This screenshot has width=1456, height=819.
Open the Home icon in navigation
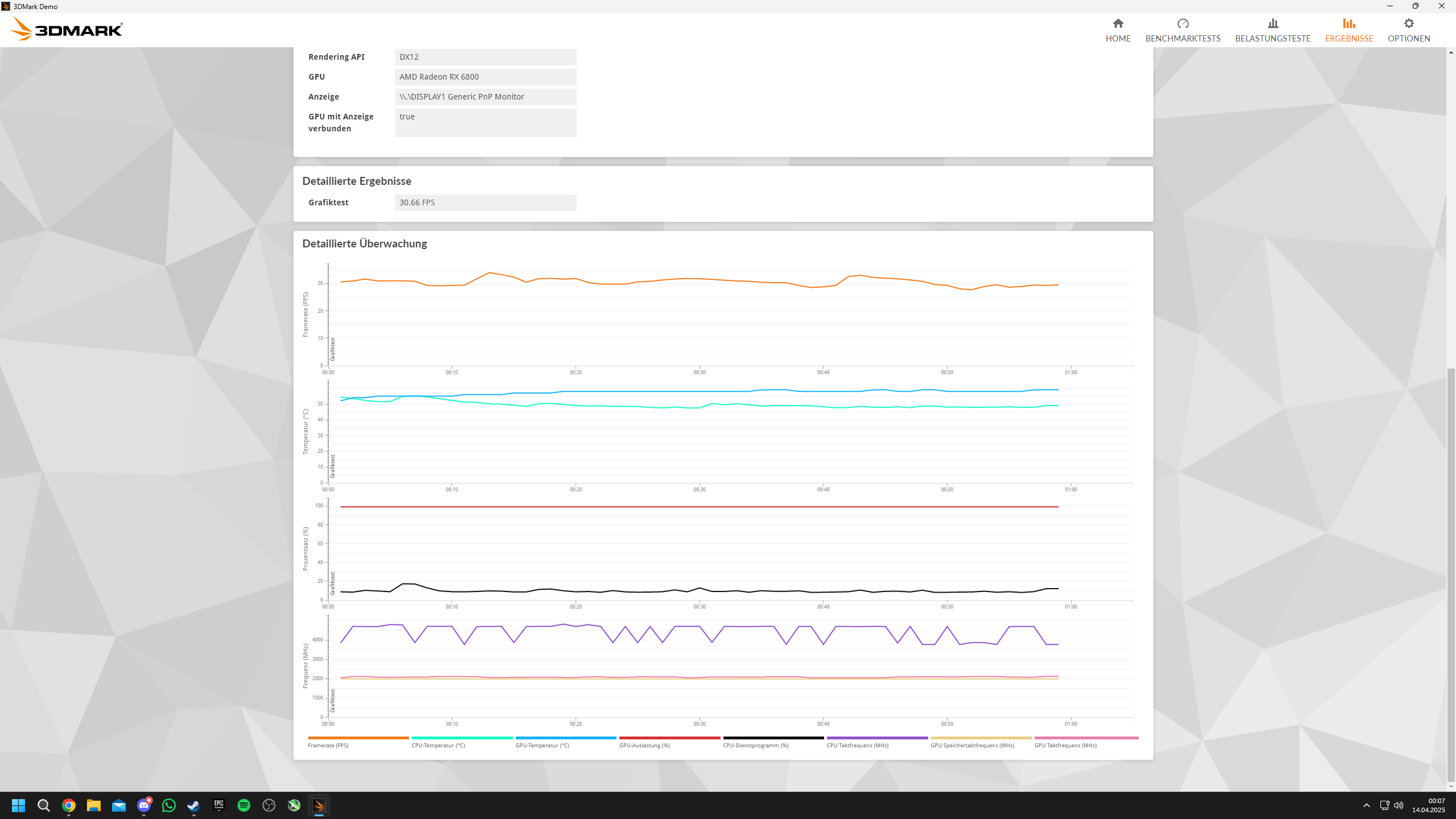click(x=1118, y=23)
